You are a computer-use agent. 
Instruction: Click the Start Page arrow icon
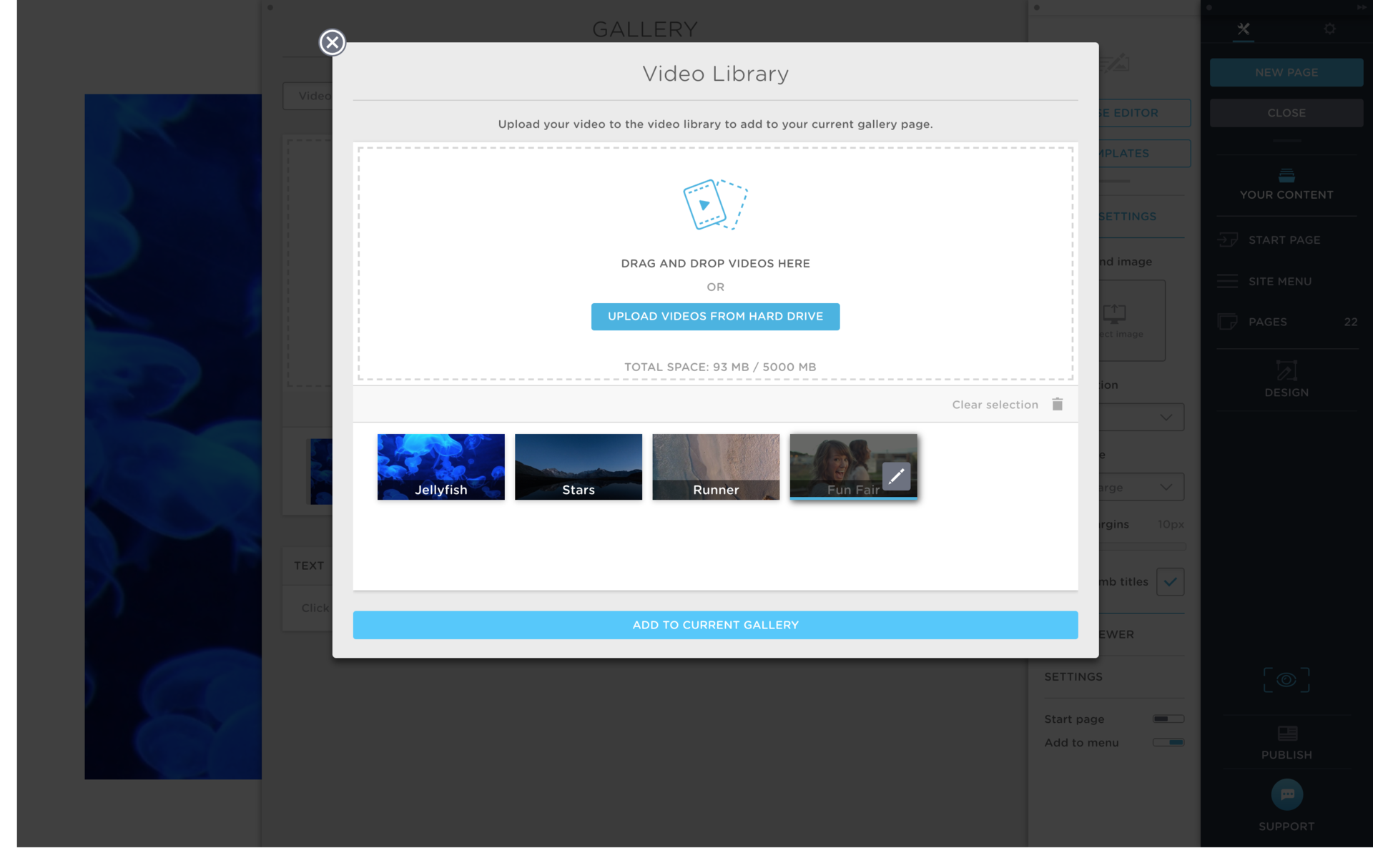coord(1228,240)
